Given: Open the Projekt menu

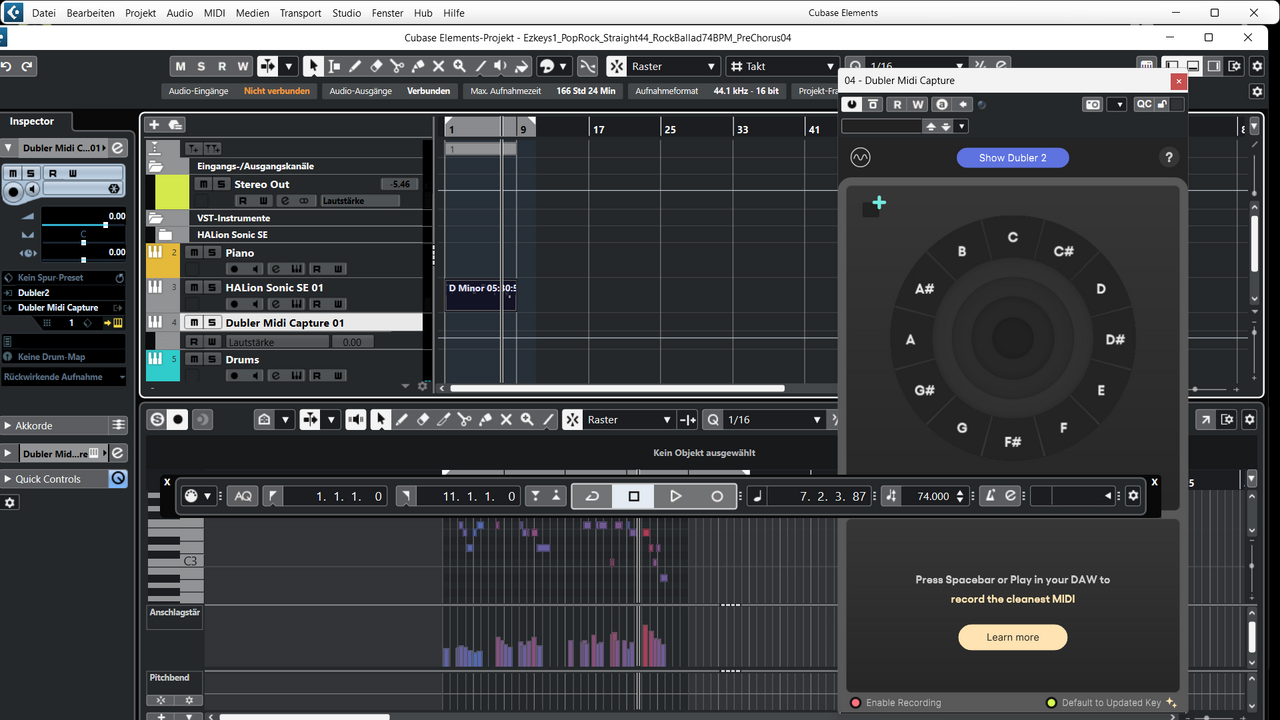Looking at the screenshot, I should tap(141, 13).
